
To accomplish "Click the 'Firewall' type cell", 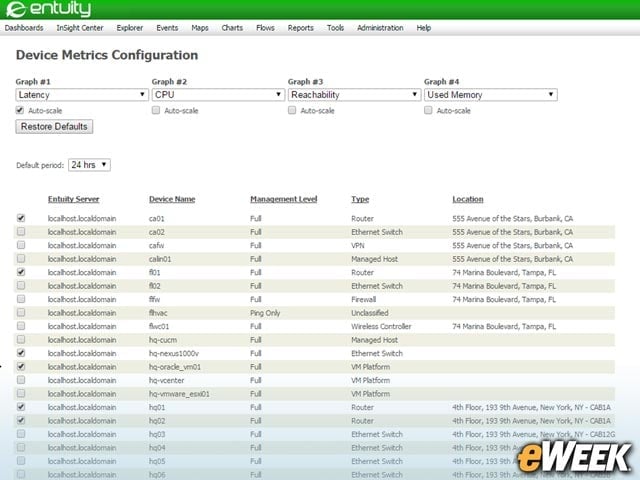I will coord(364,300).
